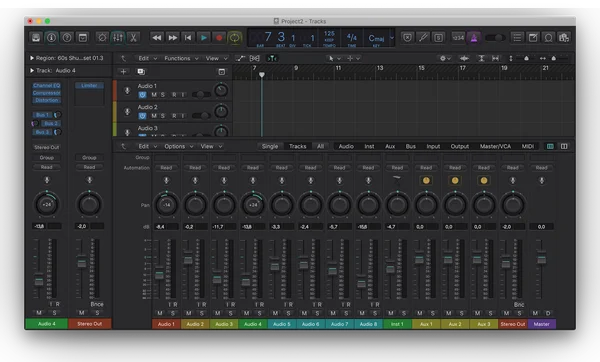The width and height of the screenshot is (600, 362).
Task: Toggle Flex view icon
Action: click(x=254, y=58)
